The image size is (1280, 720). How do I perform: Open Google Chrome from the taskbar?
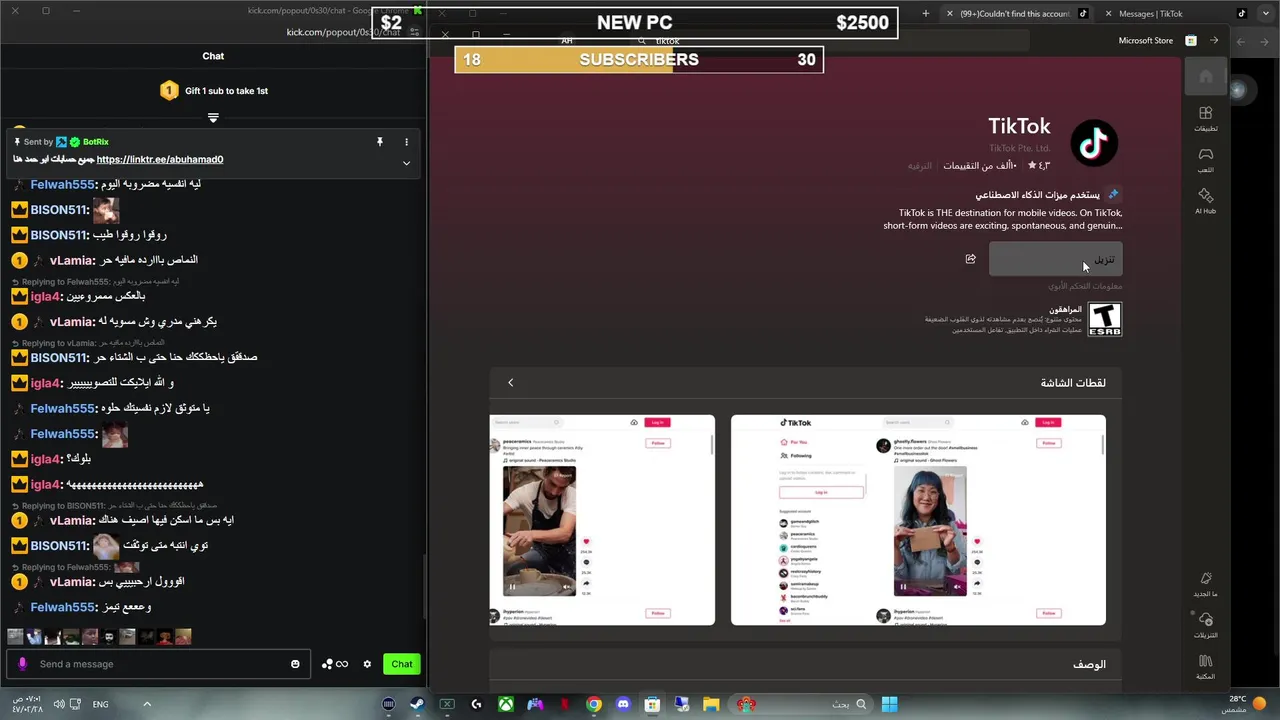point(594,704)
